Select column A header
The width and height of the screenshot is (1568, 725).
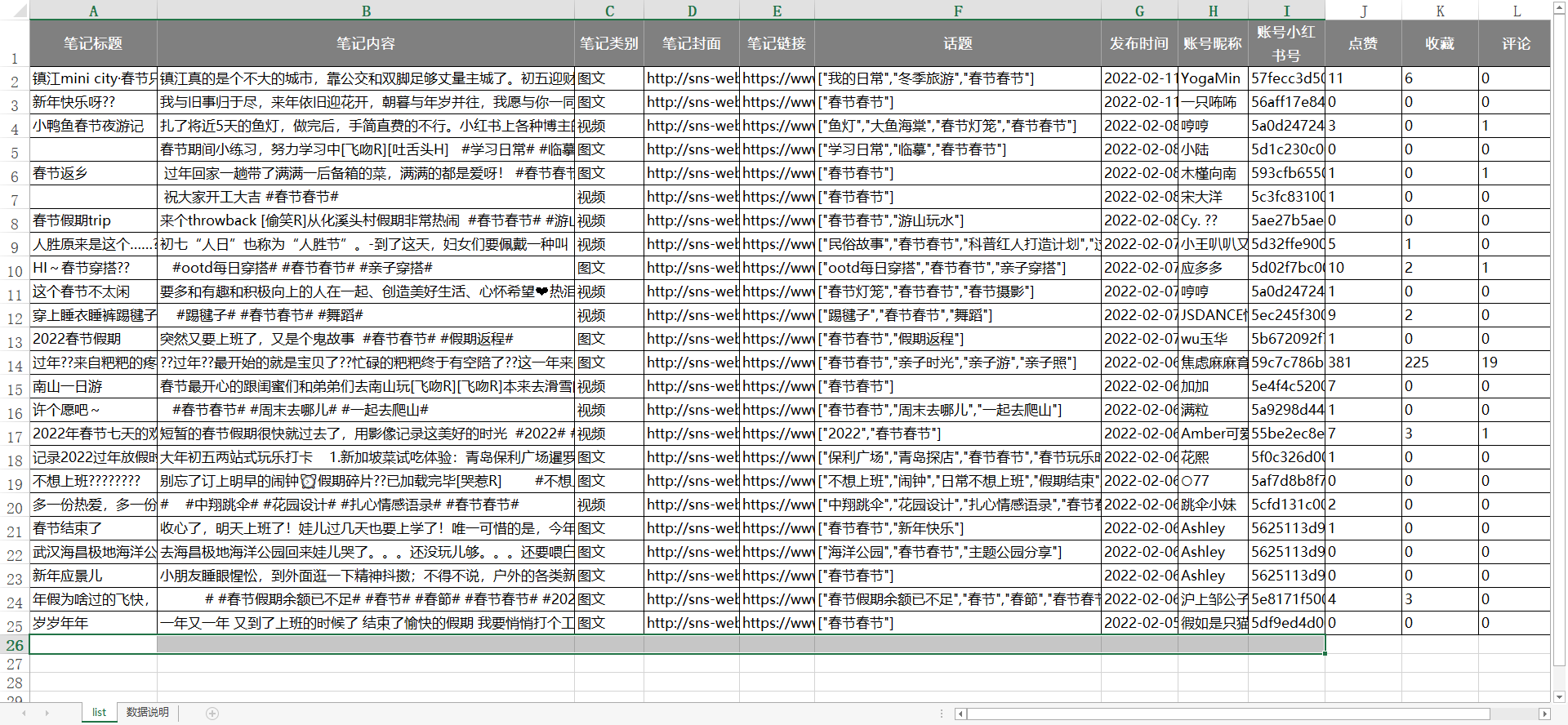point(93,11)
